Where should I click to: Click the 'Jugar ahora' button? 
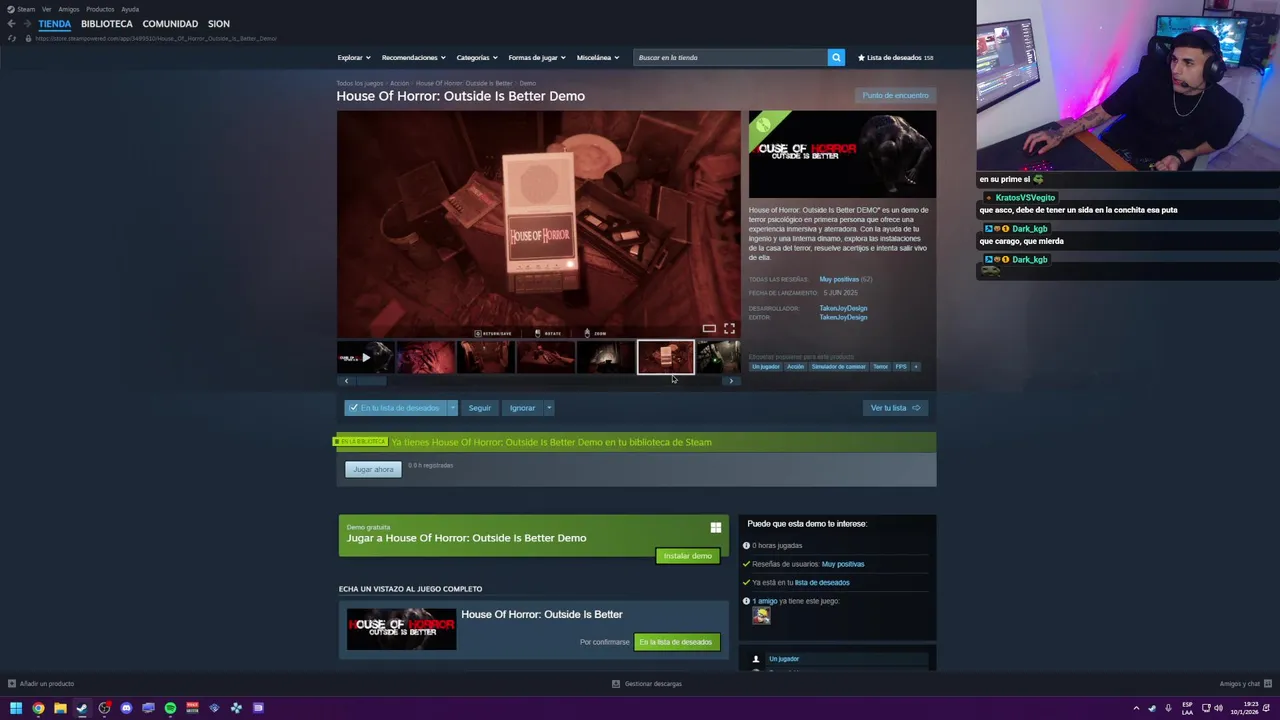click(x=373, y=469)
